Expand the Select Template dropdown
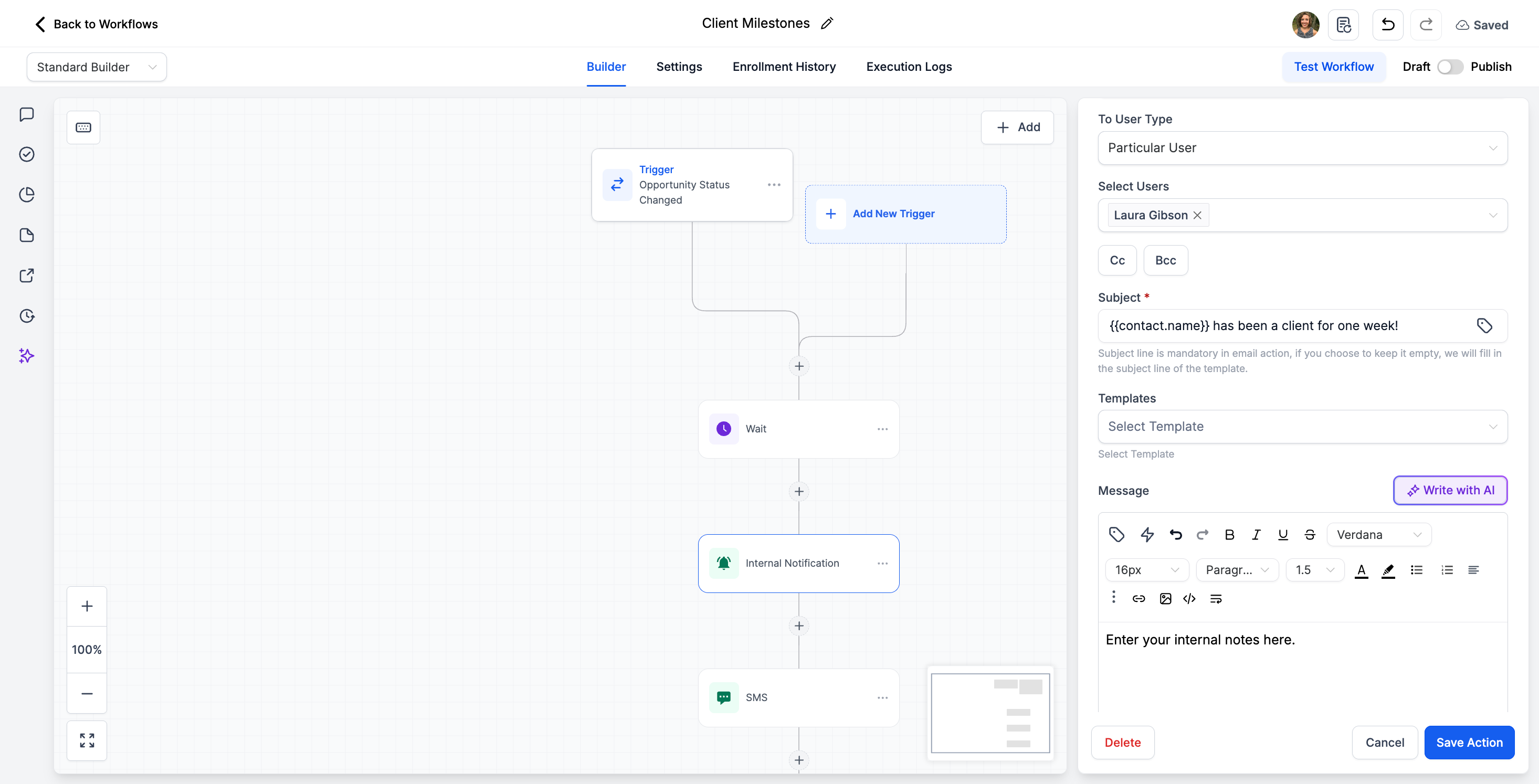The height and width of the screenshot is (784, 1539). point(1302,426)
